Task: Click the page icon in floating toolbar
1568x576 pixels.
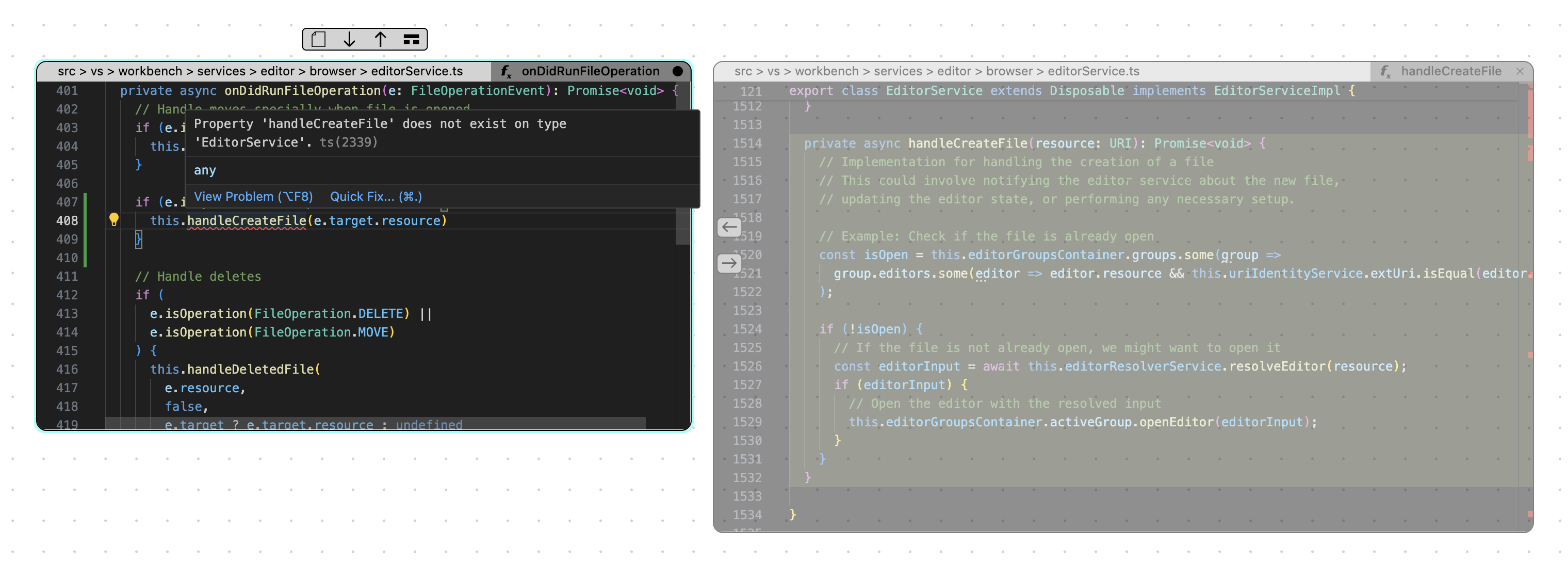Action: 318,40
